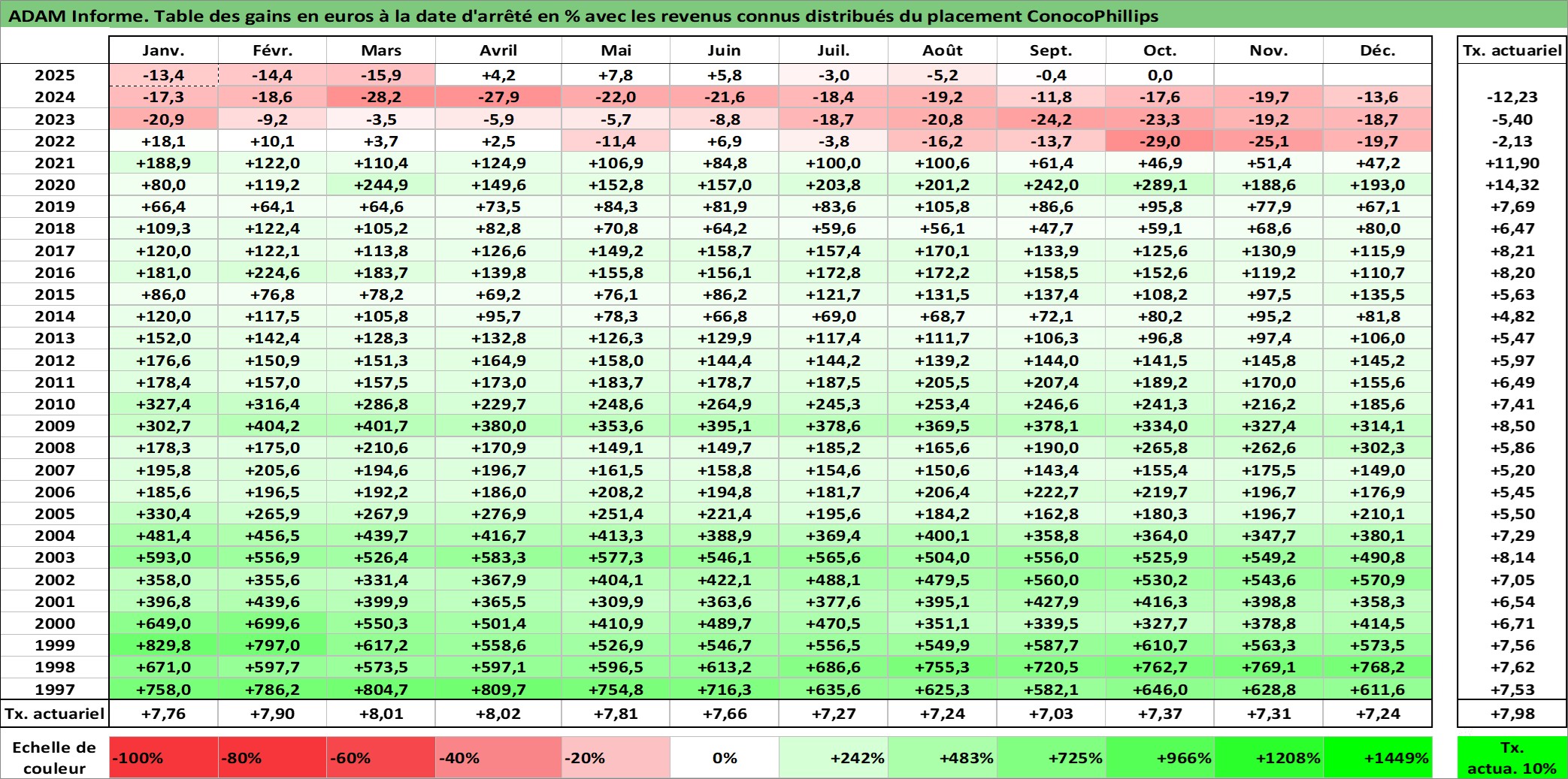
Task: Select the +8,02 value under Avril
Action: click(x=498, y=714)
